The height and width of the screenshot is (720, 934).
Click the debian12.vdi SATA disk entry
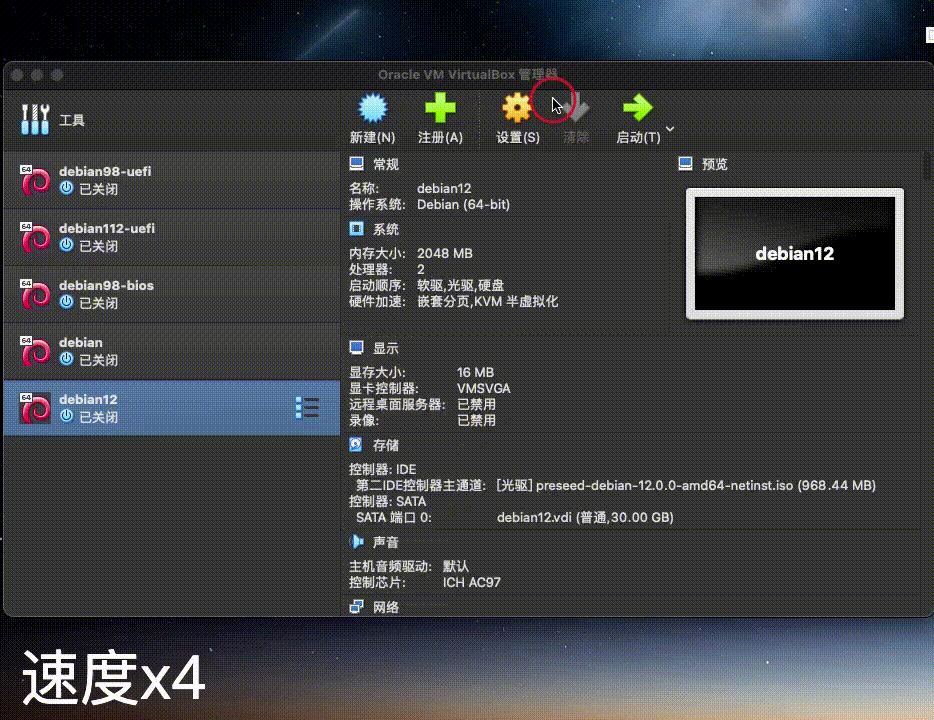pyautogui.click(x=585, y=518)
